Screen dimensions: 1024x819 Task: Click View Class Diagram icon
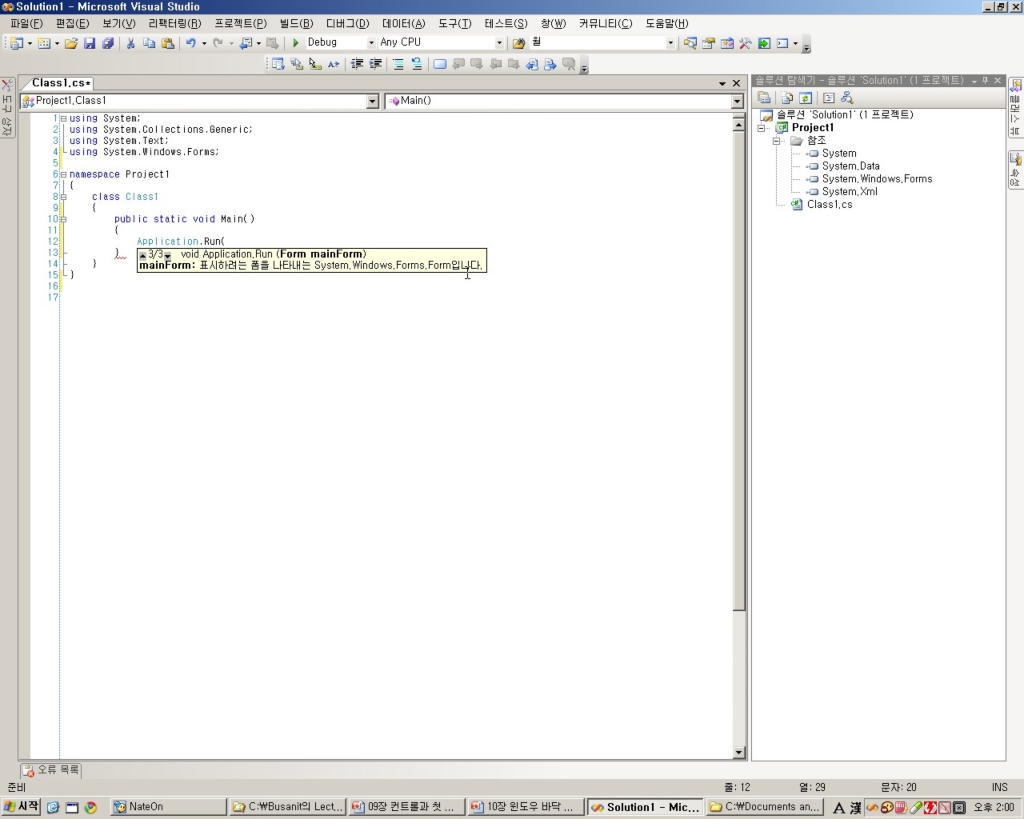[x=847, y=98]
